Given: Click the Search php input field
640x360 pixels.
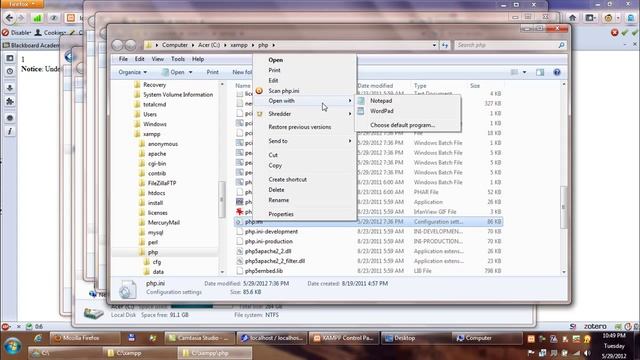Looking at the screenshot, I should point(505,45).
